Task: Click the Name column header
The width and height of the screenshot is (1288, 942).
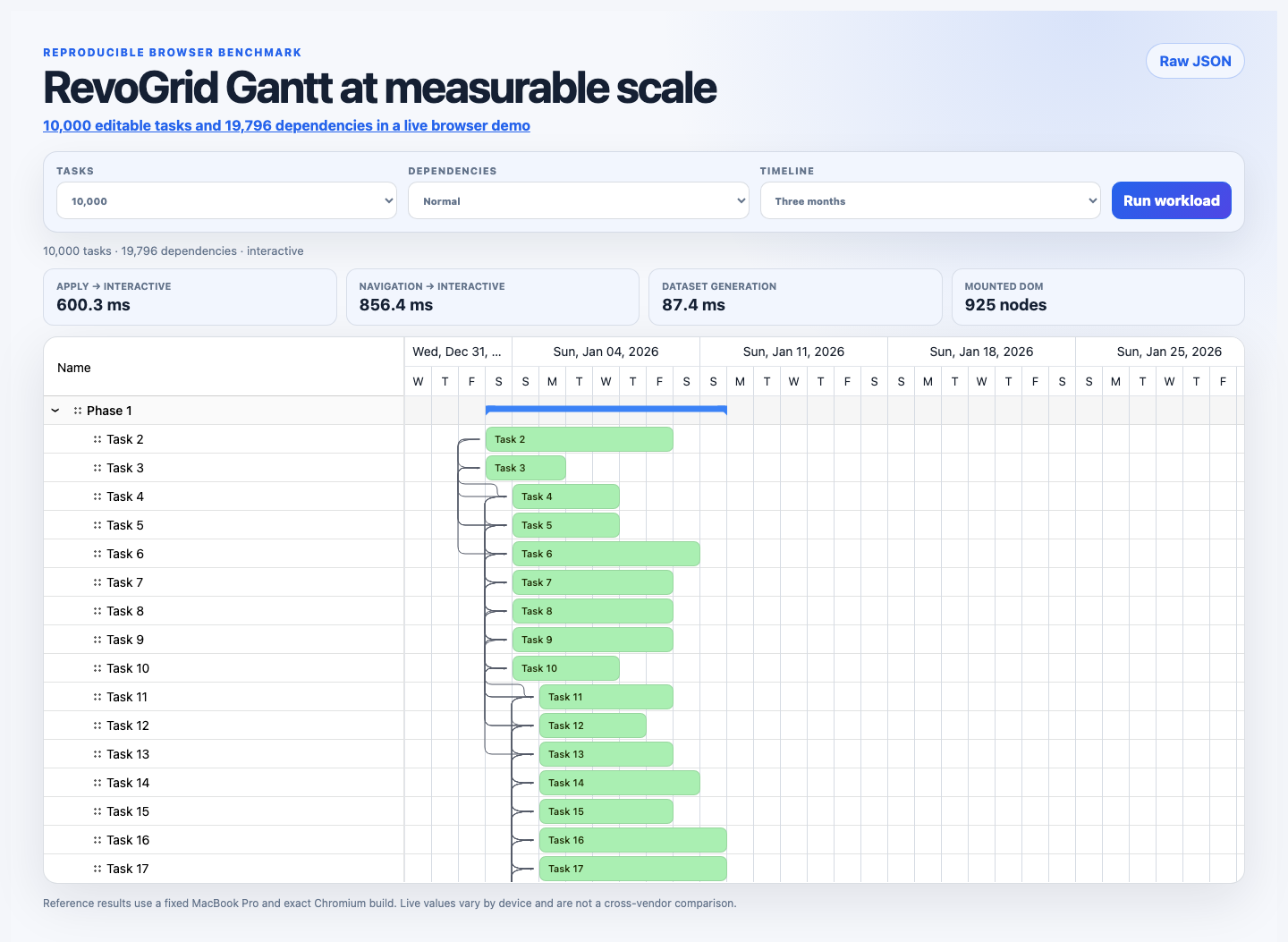Action: pos(224,367)
